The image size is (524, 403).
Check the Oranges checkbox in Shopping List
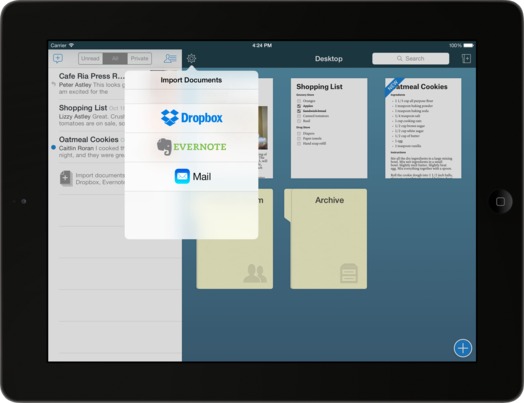pos(299,101)
